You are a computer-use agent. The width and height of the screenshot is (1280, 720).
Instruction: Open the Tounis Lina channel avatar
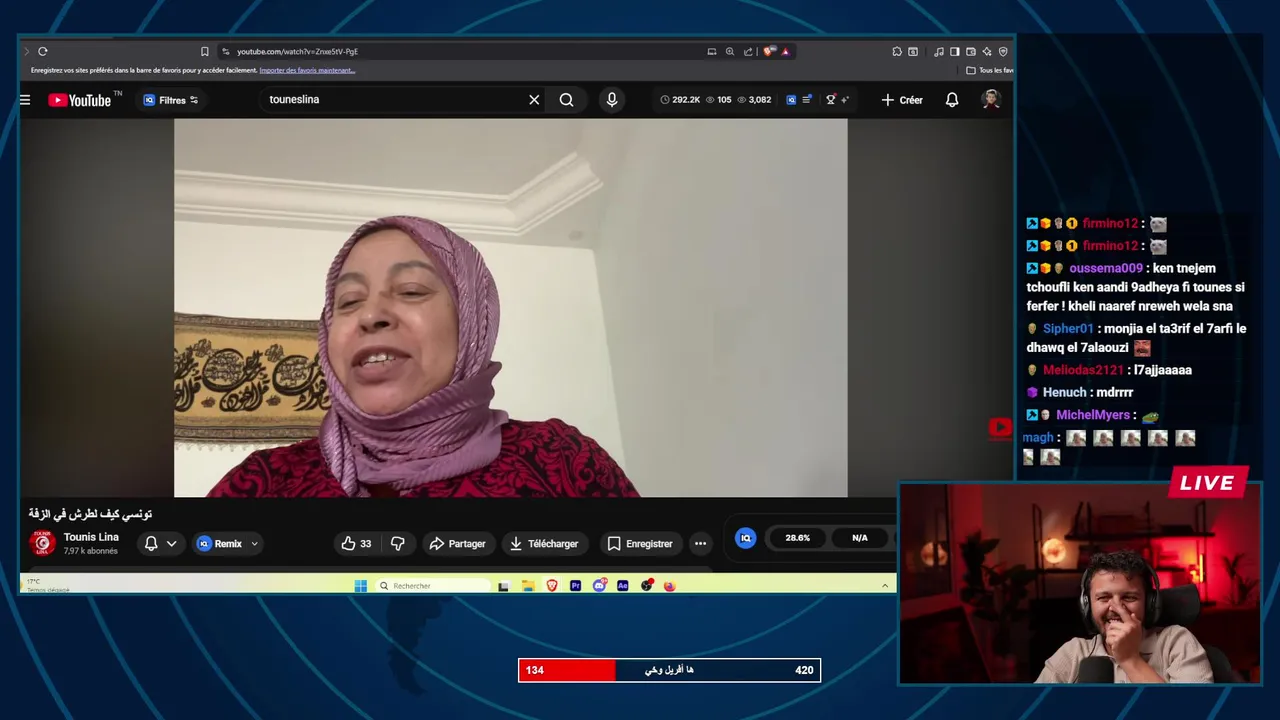(42, 543)
